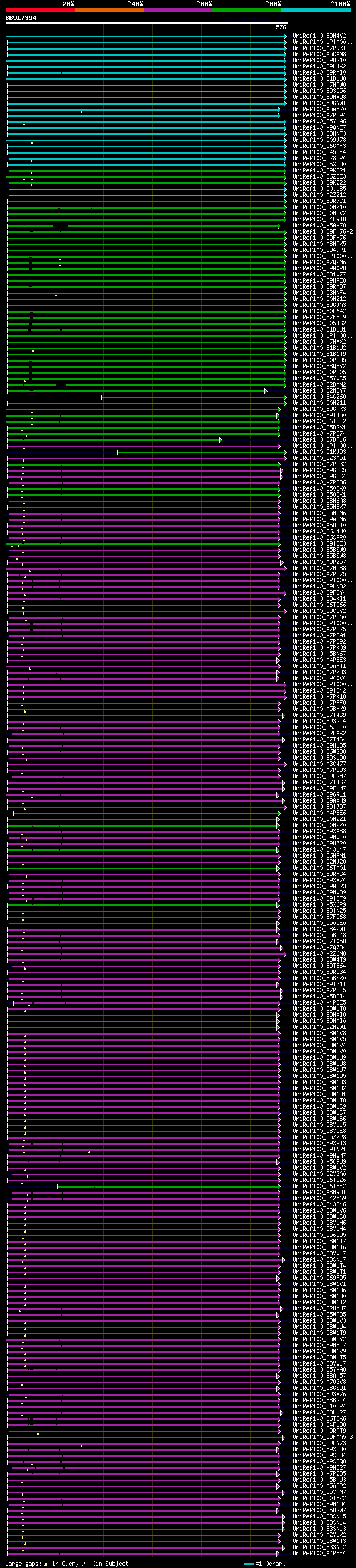Click the UniRef100_Q50EK0 hit label
The height and width of the screenshot is (1568, 356).
point(319,489)
